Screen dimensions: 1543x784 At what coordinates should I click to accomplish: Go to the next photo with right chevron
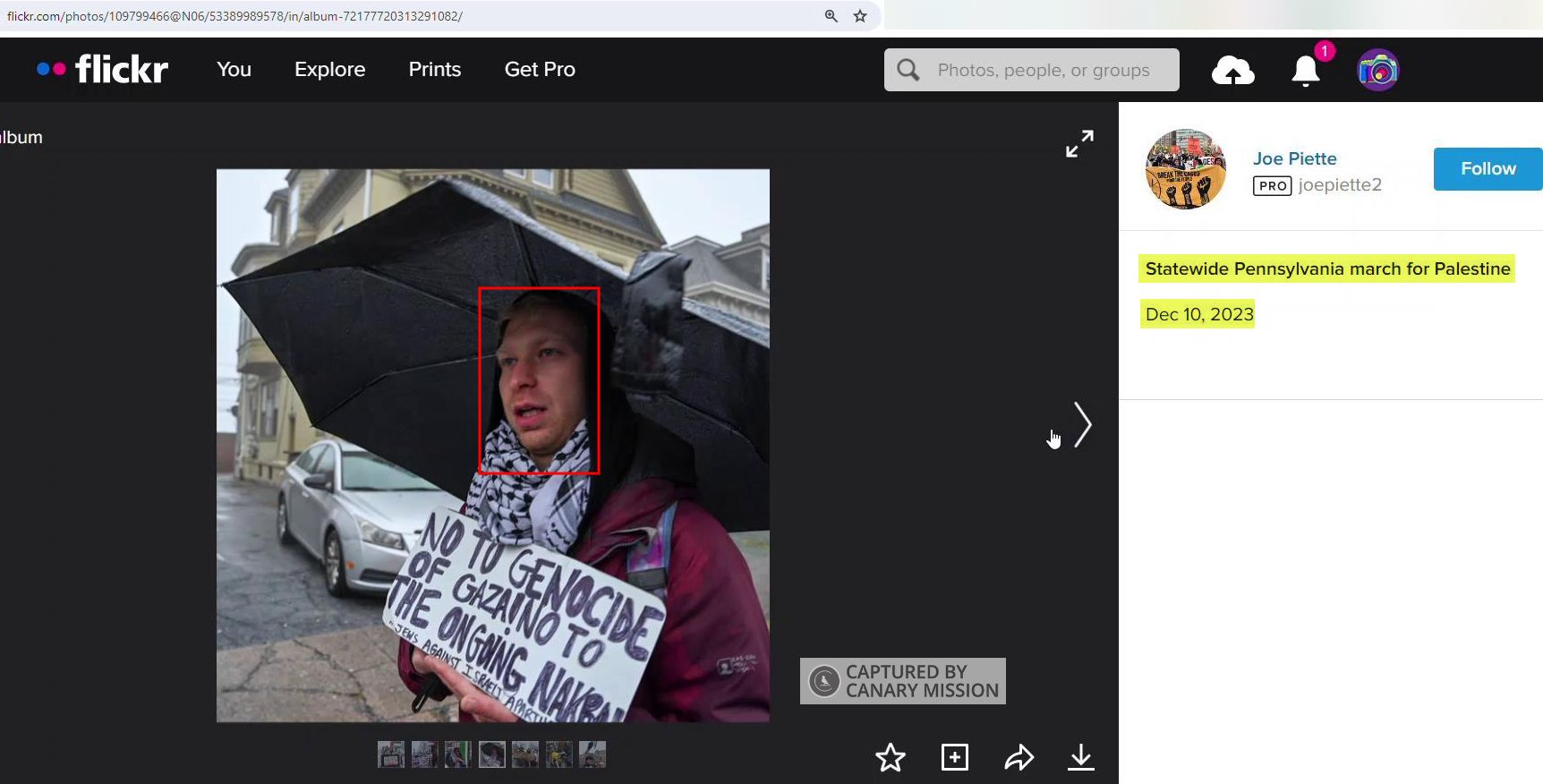1082,425
